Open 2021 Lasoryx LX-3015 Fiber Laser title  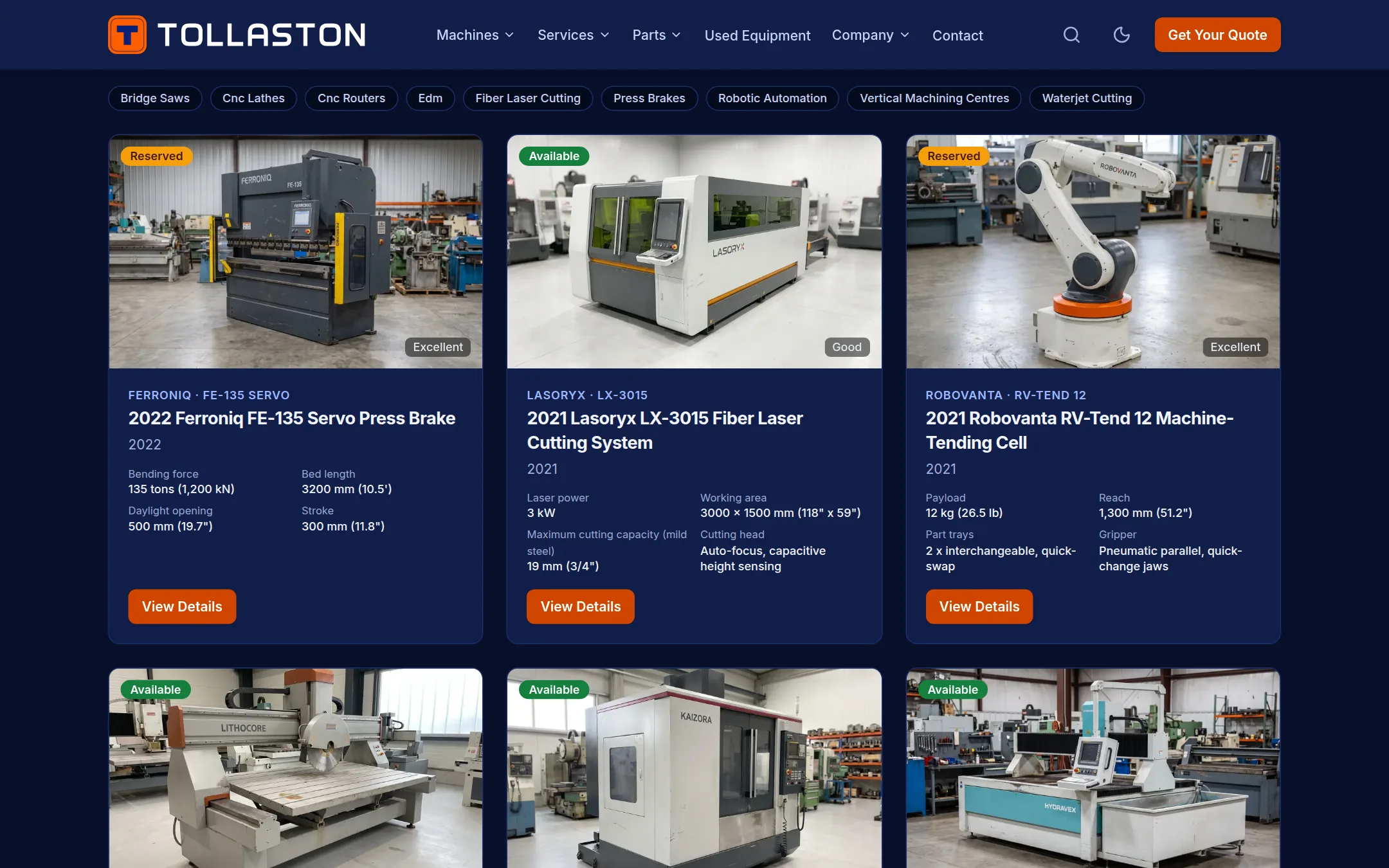point(665,430)
